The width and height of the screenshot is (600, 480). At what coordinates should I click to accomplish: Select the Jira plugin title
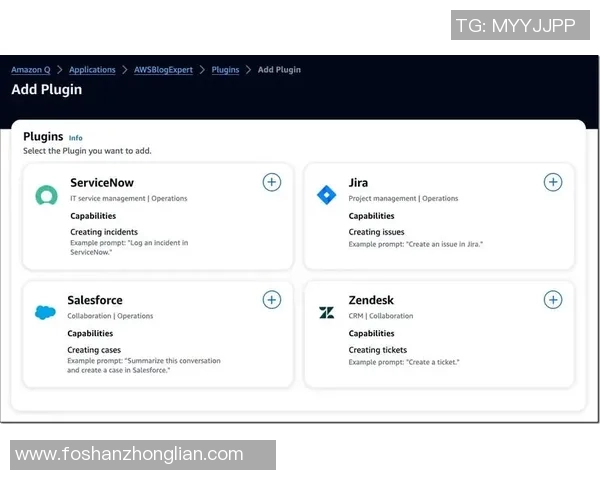(358, 183)
